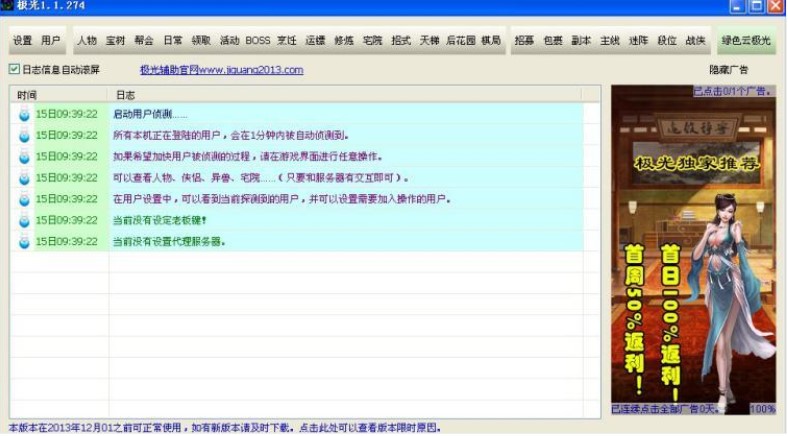Viewport: 788px width, 436px height.
Task: Toggle the 日志信息自动滚屏 checkbox
Action: 14,70
